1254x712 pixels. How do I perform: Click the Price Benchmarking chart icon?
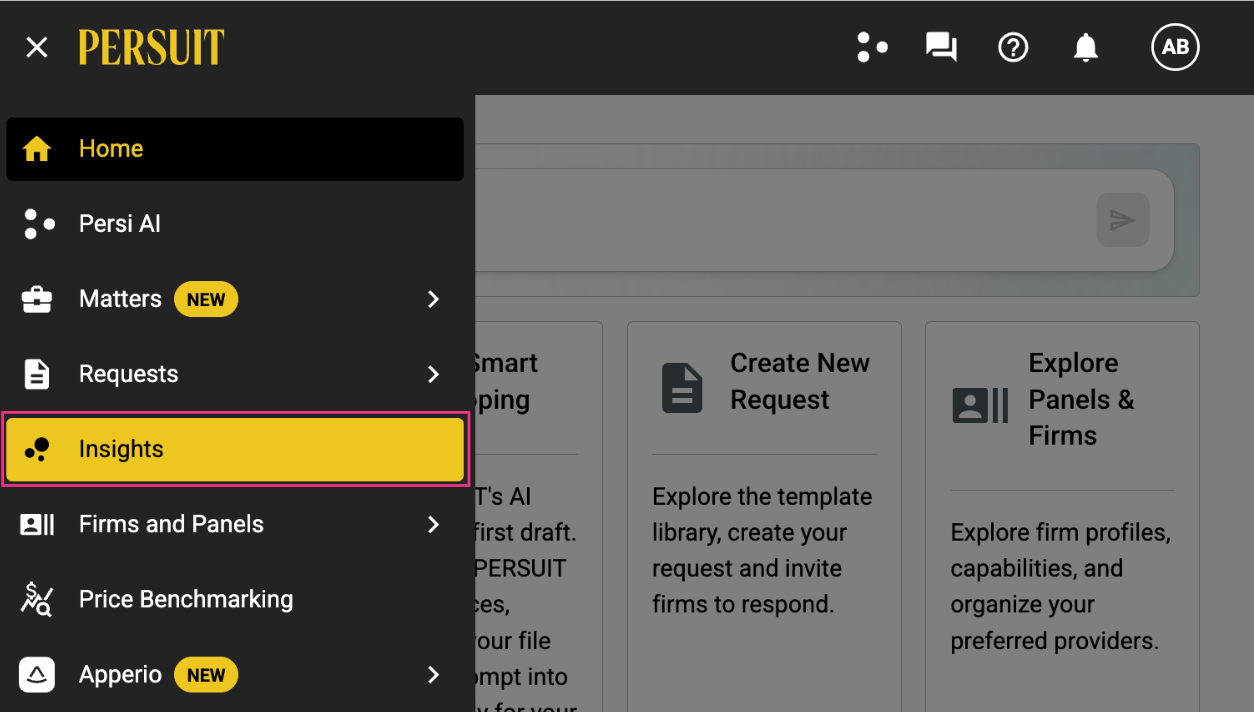(x=37, y=599)
